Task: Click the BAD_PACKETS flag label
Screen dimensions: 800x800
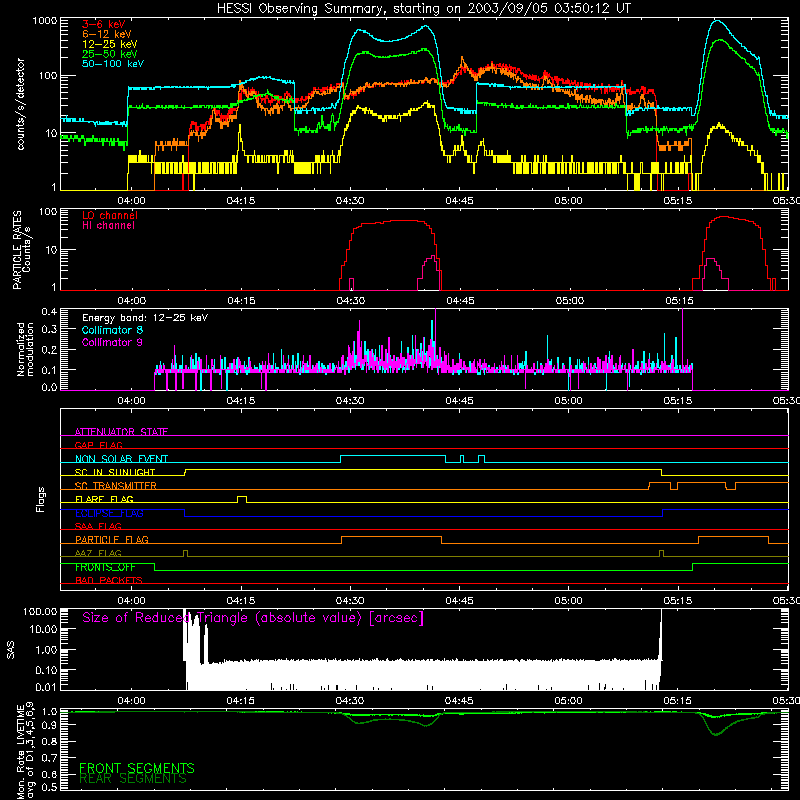Action: [109, 580]
